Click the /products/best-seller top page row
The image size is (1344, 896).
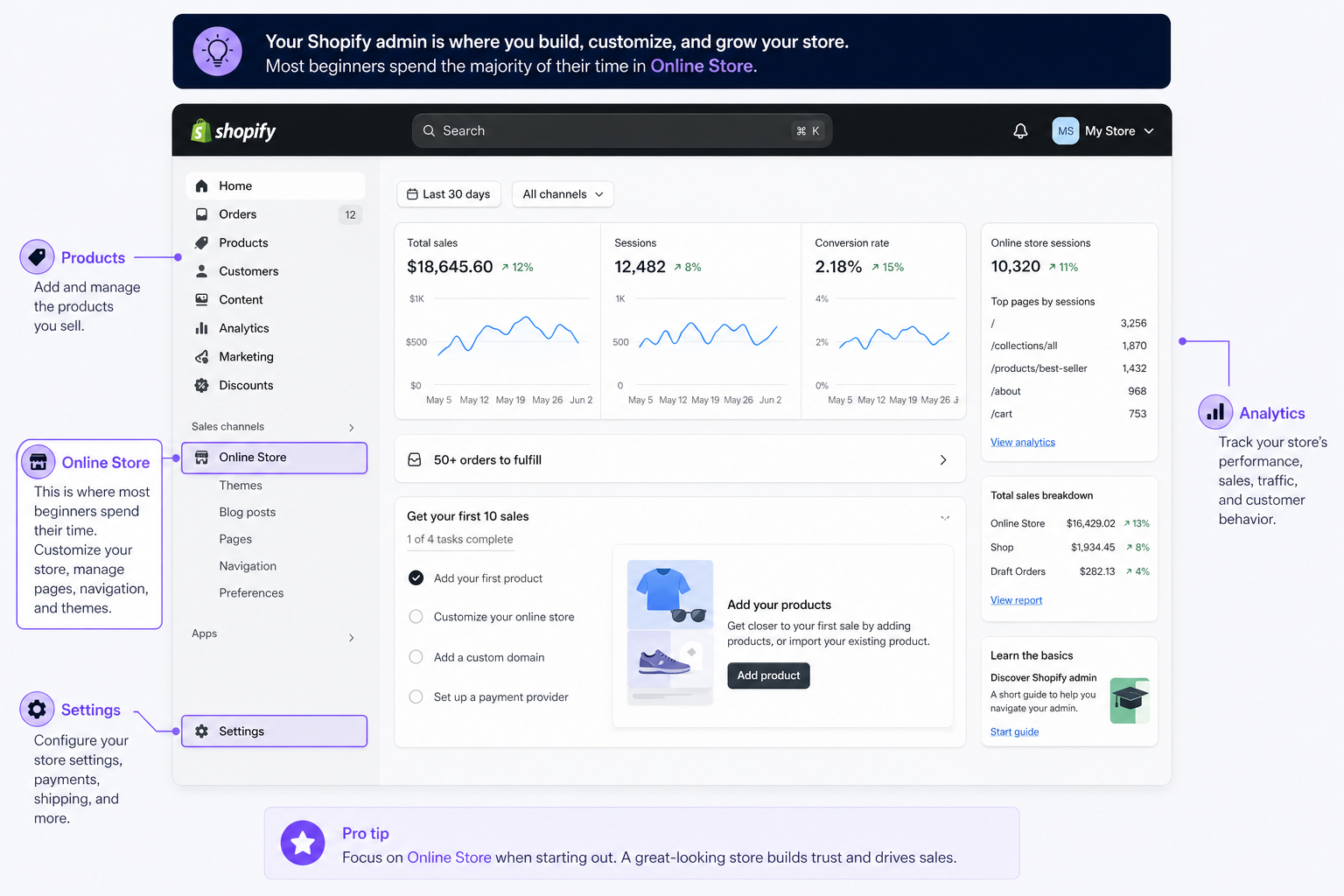[1068, 368]
